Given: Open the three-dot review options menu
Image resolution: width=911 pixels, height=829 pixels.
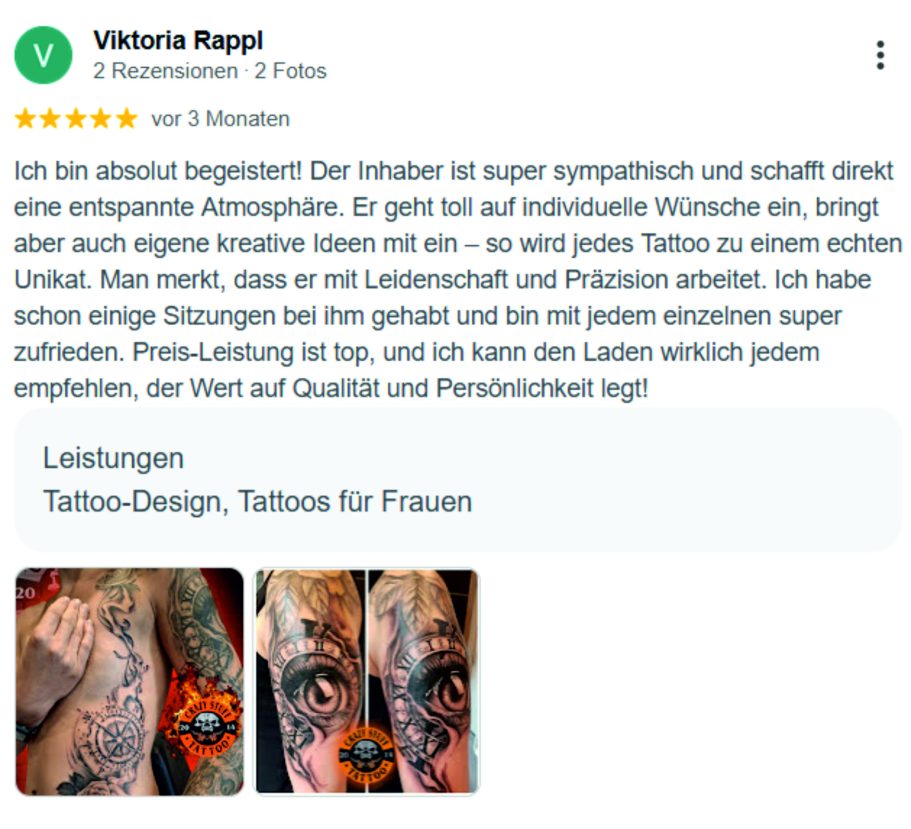Looking at the screenshot, I should click(x=880, y=55).
